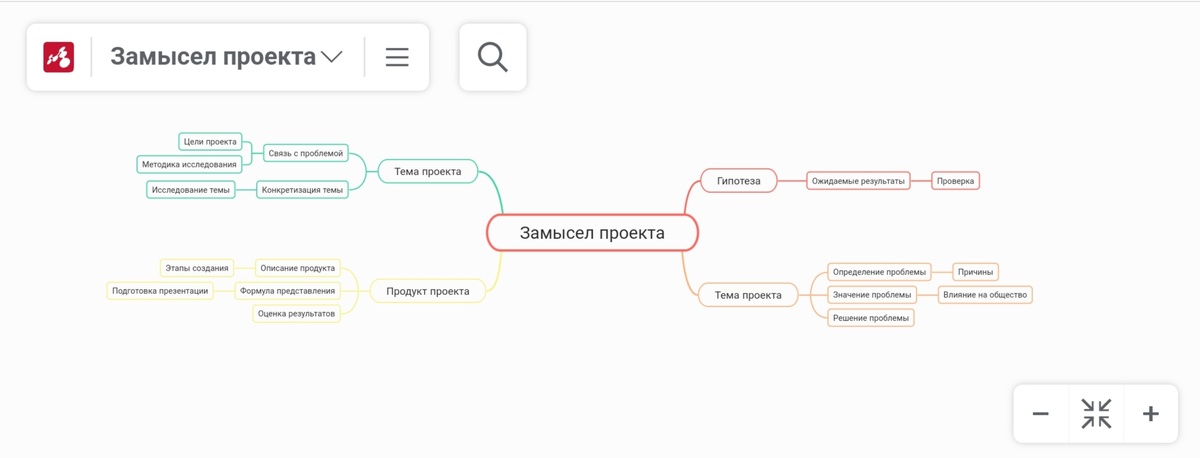Viewport: 1200px width, 458px height.
Task: Click the "Конкретизация темы" node
Action: 302,190
